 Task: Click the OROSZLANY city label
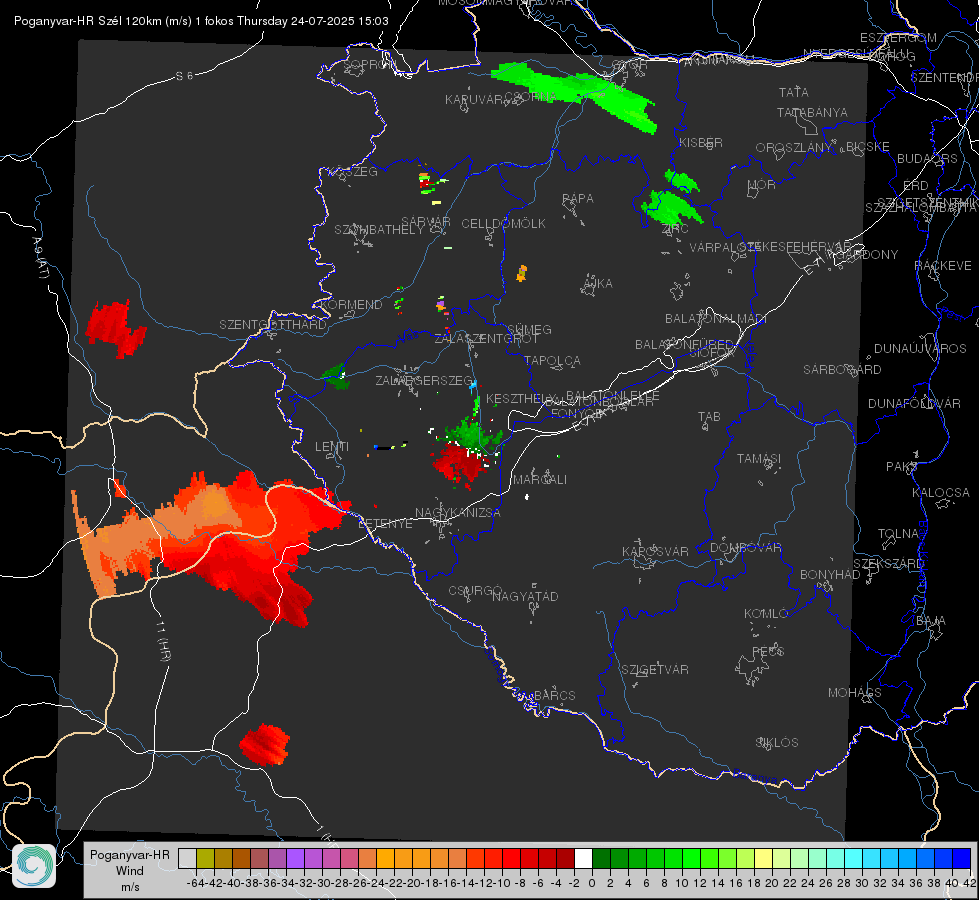(x=794, y=148)
